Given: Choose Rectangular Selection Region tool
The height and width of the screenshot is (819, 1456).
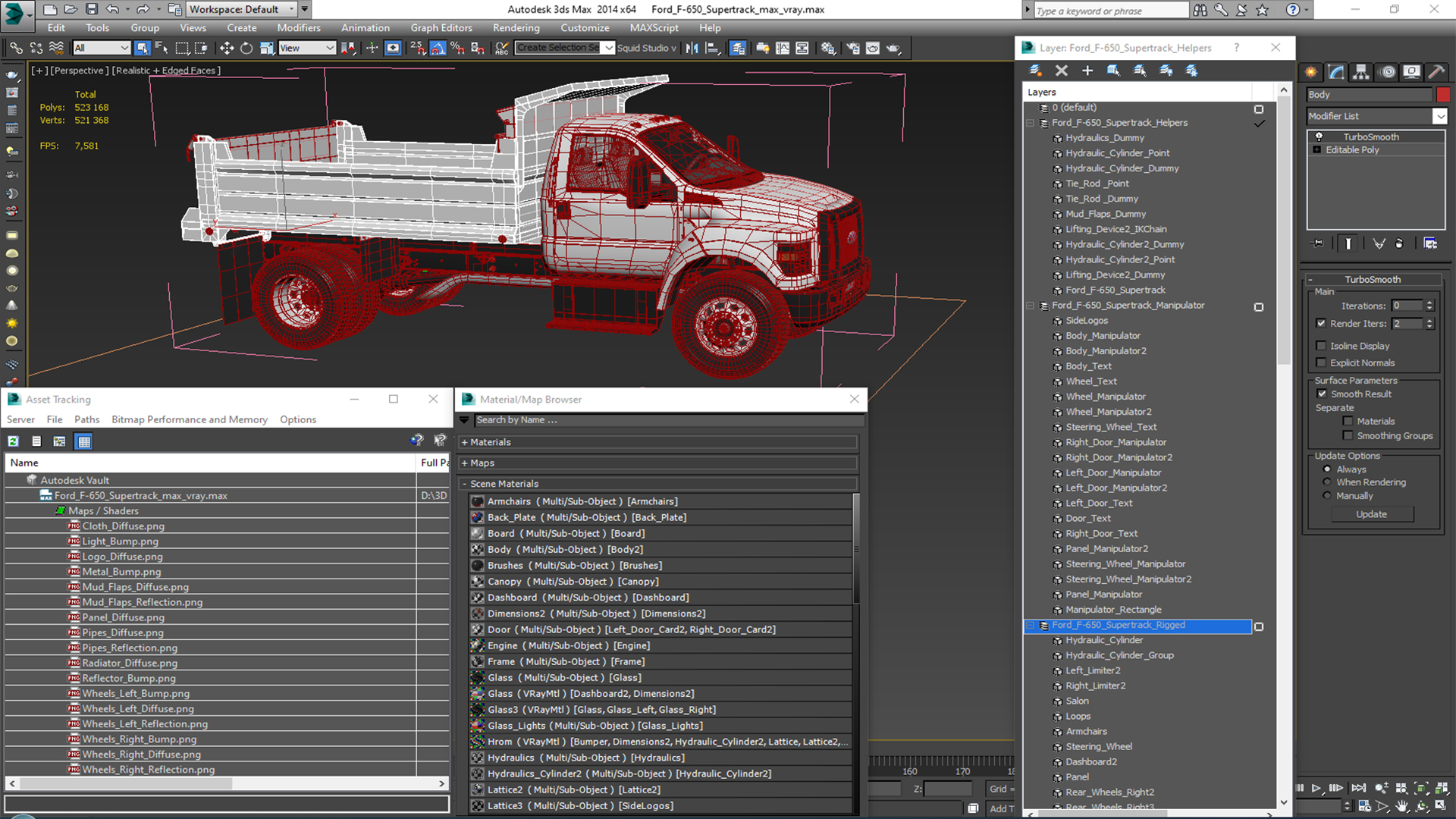Looking at the screenshot, I should (x=182, y=48).
